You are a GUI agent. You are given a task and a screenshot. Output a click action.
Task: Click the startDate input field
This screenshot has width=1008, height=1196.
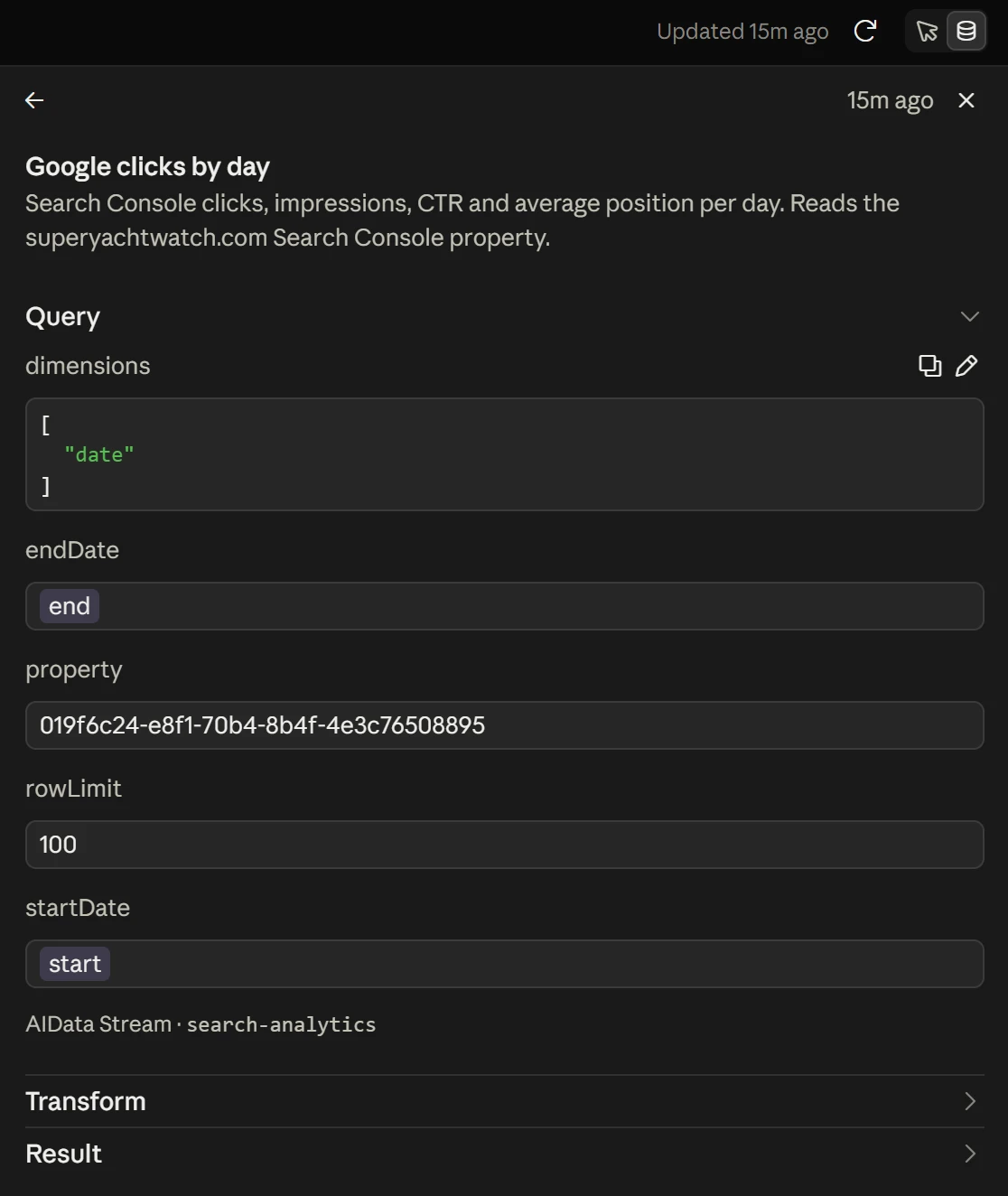tap(504, 964)
